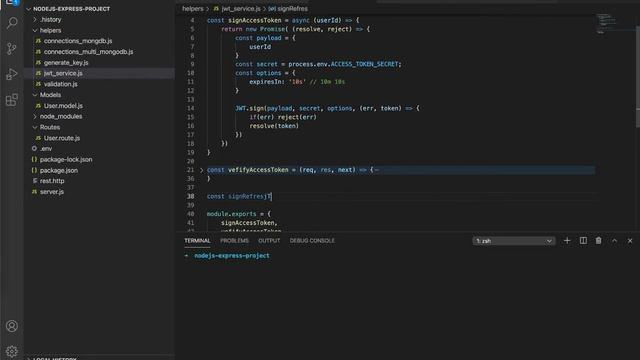
Task: Click module.exports on line 40
Action: tap(231, 214)
